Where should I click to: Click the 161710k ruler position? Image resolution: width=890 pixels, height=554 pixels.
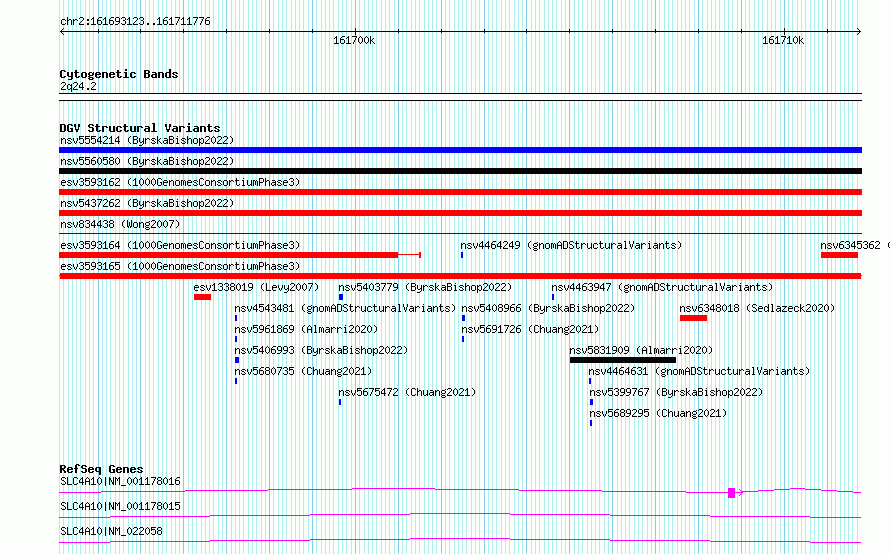click(x=783, y=40)
